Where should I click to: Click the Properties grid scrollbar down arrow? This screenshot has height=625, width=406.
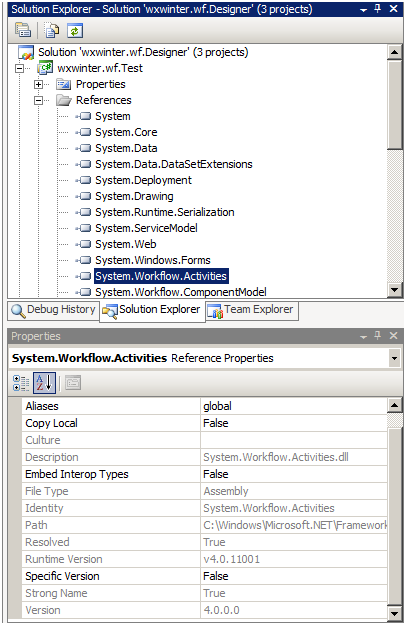(x=394, y=613)
